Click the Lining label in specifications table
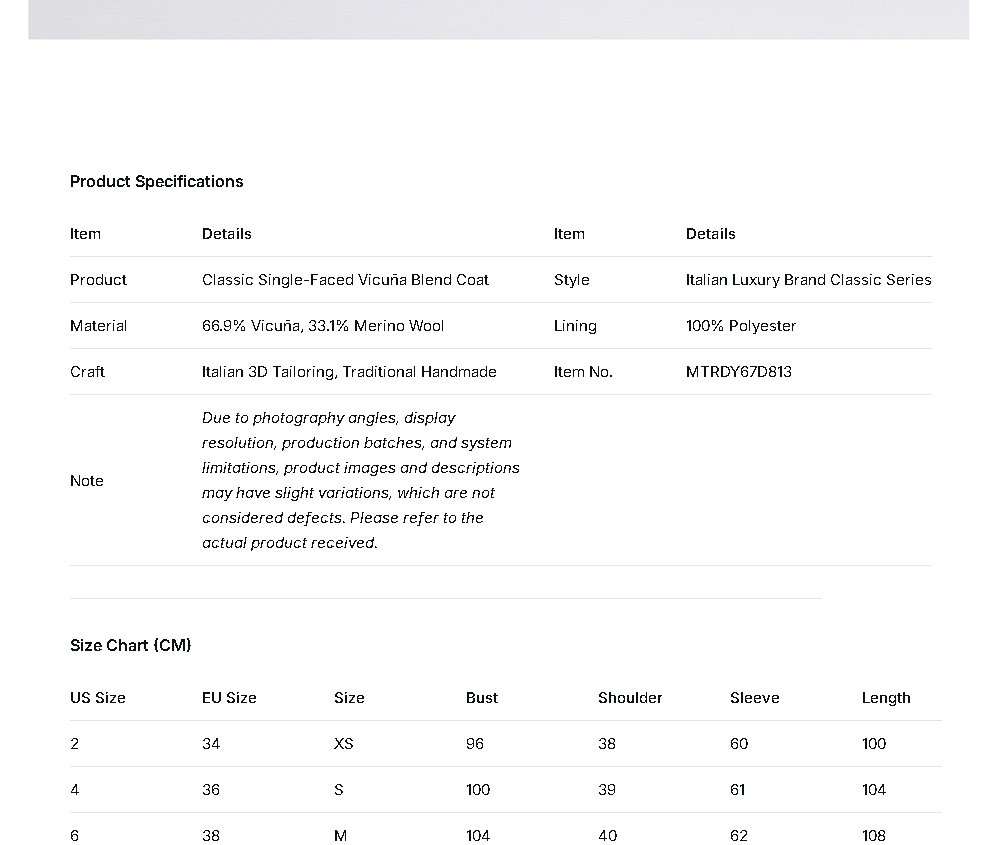Screen dimensions: 1000x845 pyautogui.click(x=575, y=326)
